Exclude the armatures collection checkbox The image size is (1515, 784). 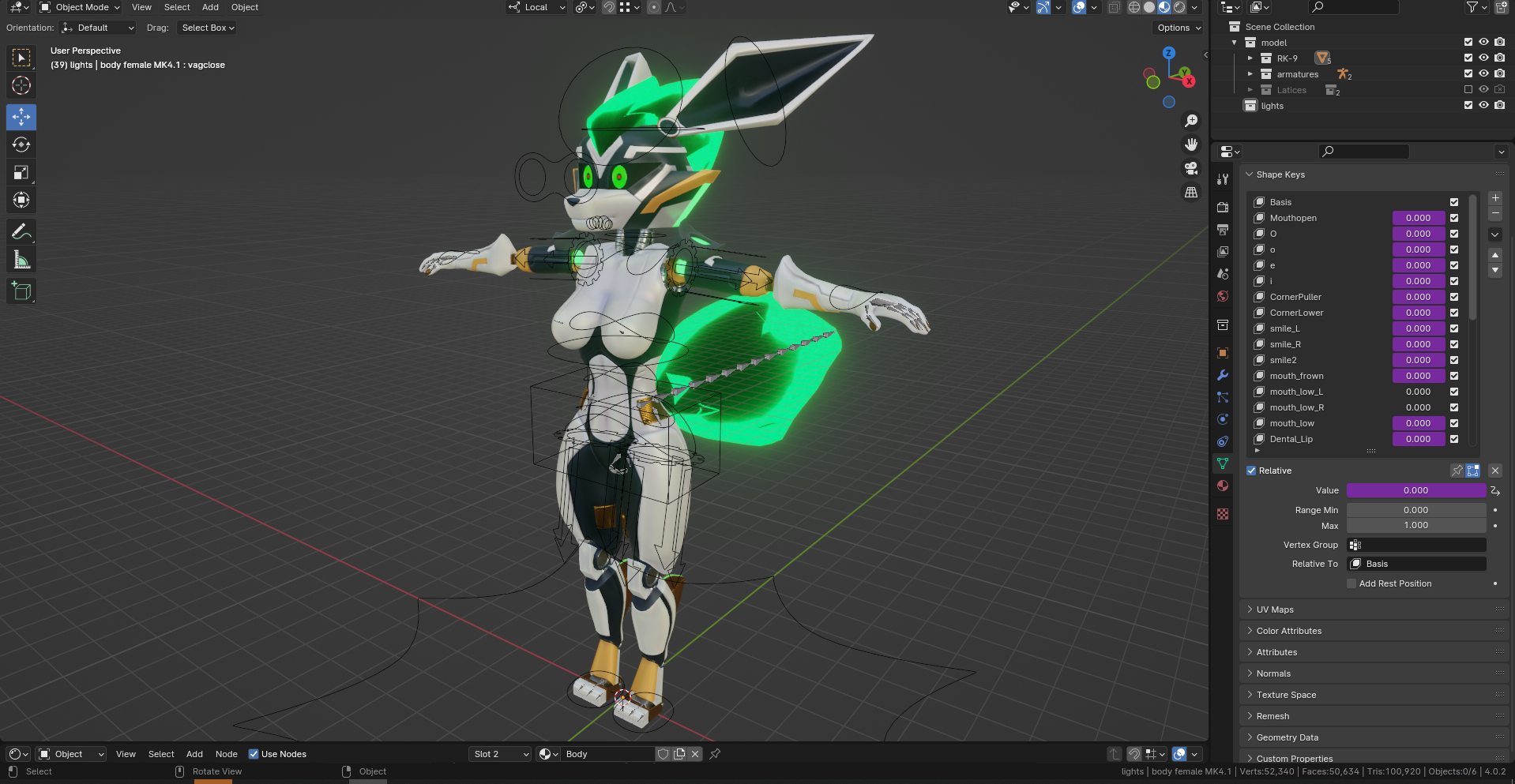point(1468,73)
